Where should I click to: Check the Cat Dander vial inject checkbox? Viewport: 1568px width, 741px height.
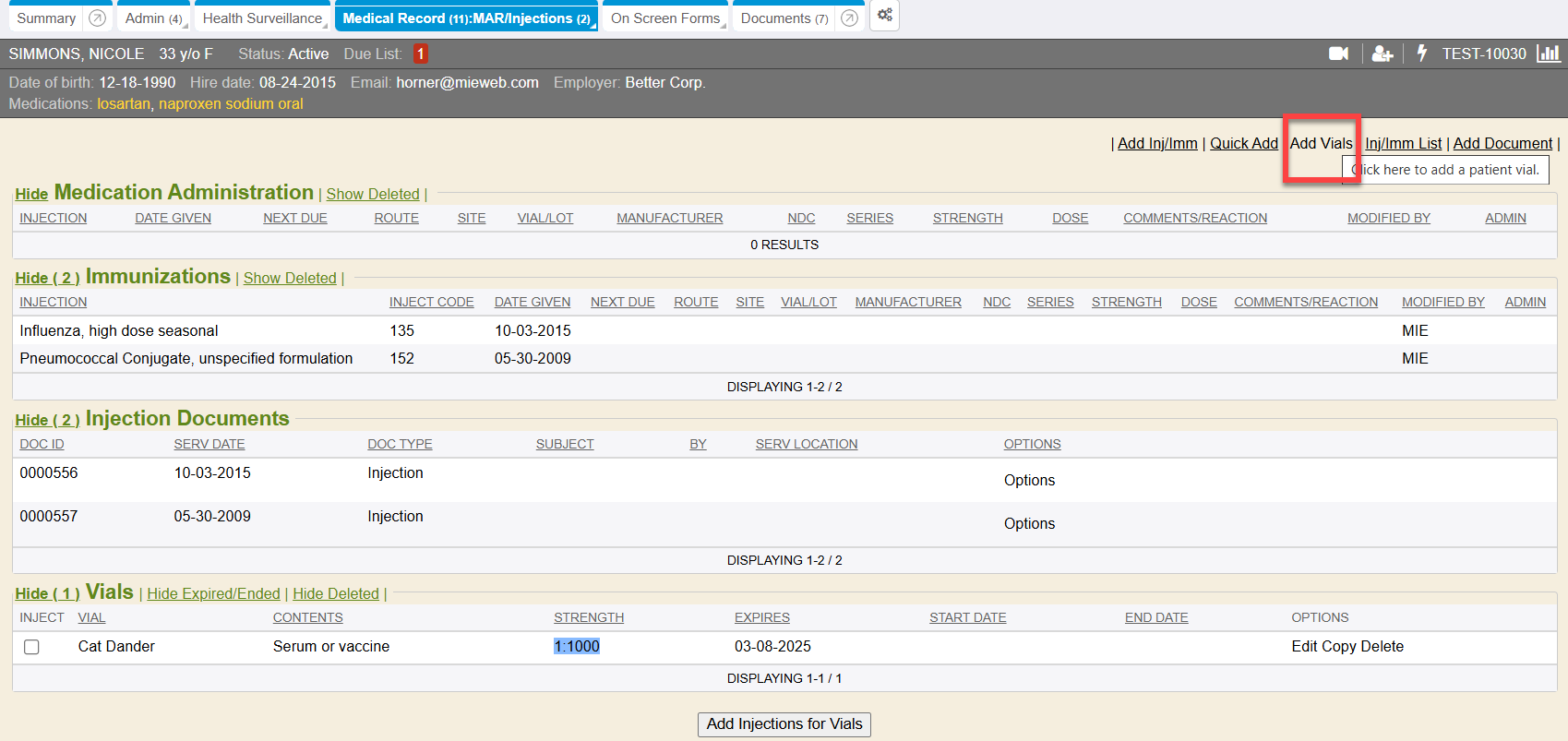point(31,647)
